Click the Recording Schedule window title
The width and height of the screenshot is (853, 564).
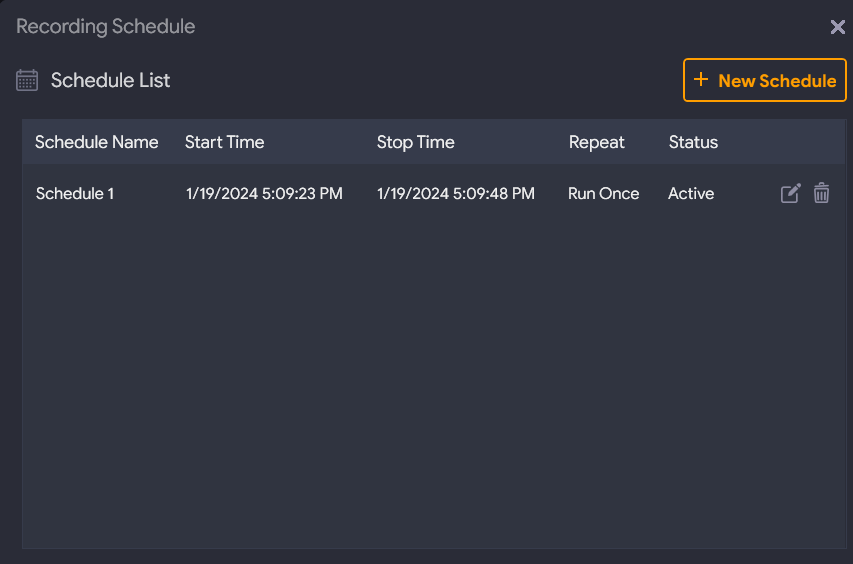(x=106, y=27)
